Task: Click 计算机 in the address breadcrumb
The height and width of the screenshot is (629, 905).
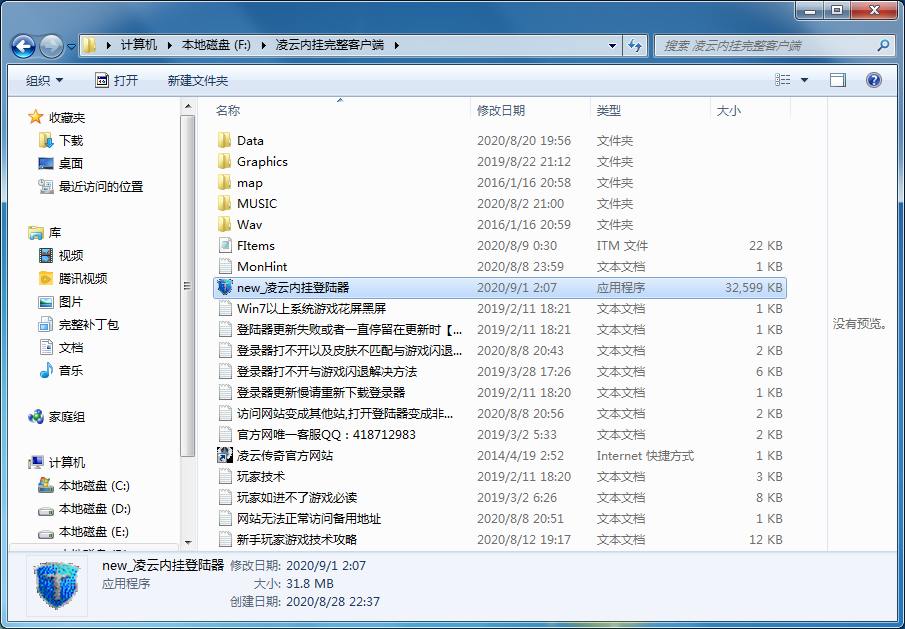Action: click(139, 45)
